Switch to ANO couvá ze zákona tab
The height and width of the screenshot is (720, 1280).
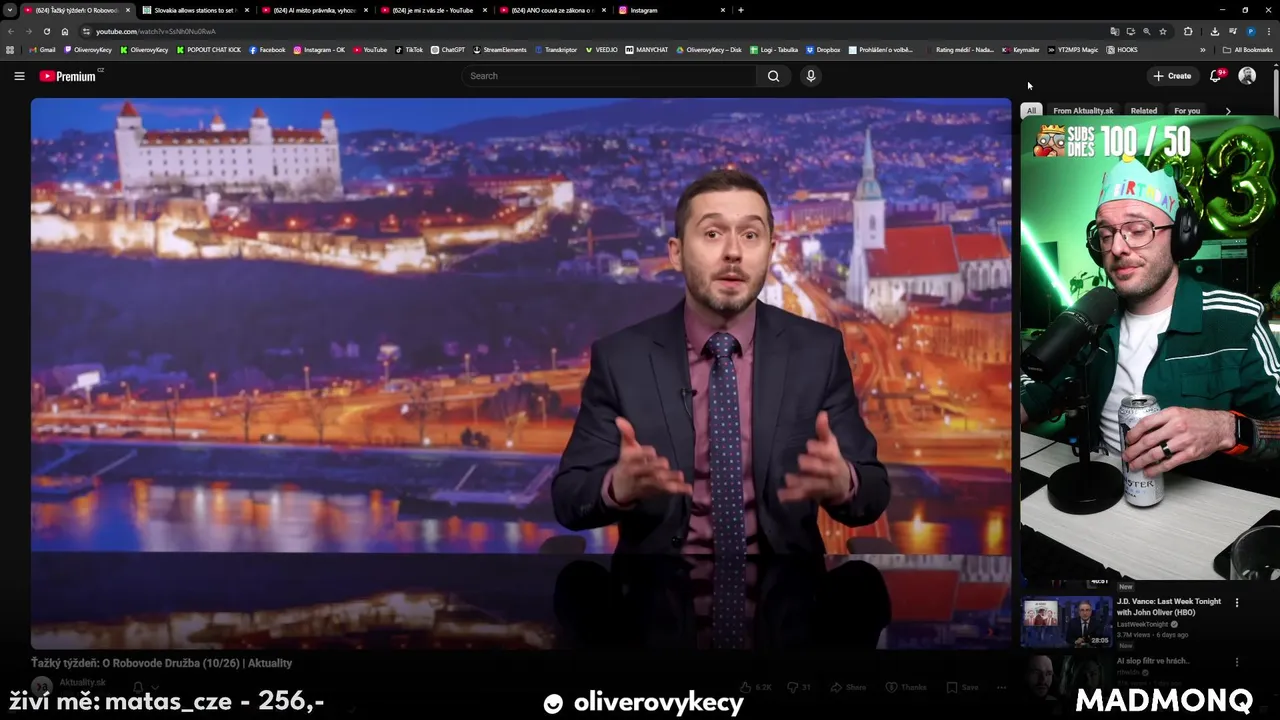pyautogui.click(x=552, y=10)
